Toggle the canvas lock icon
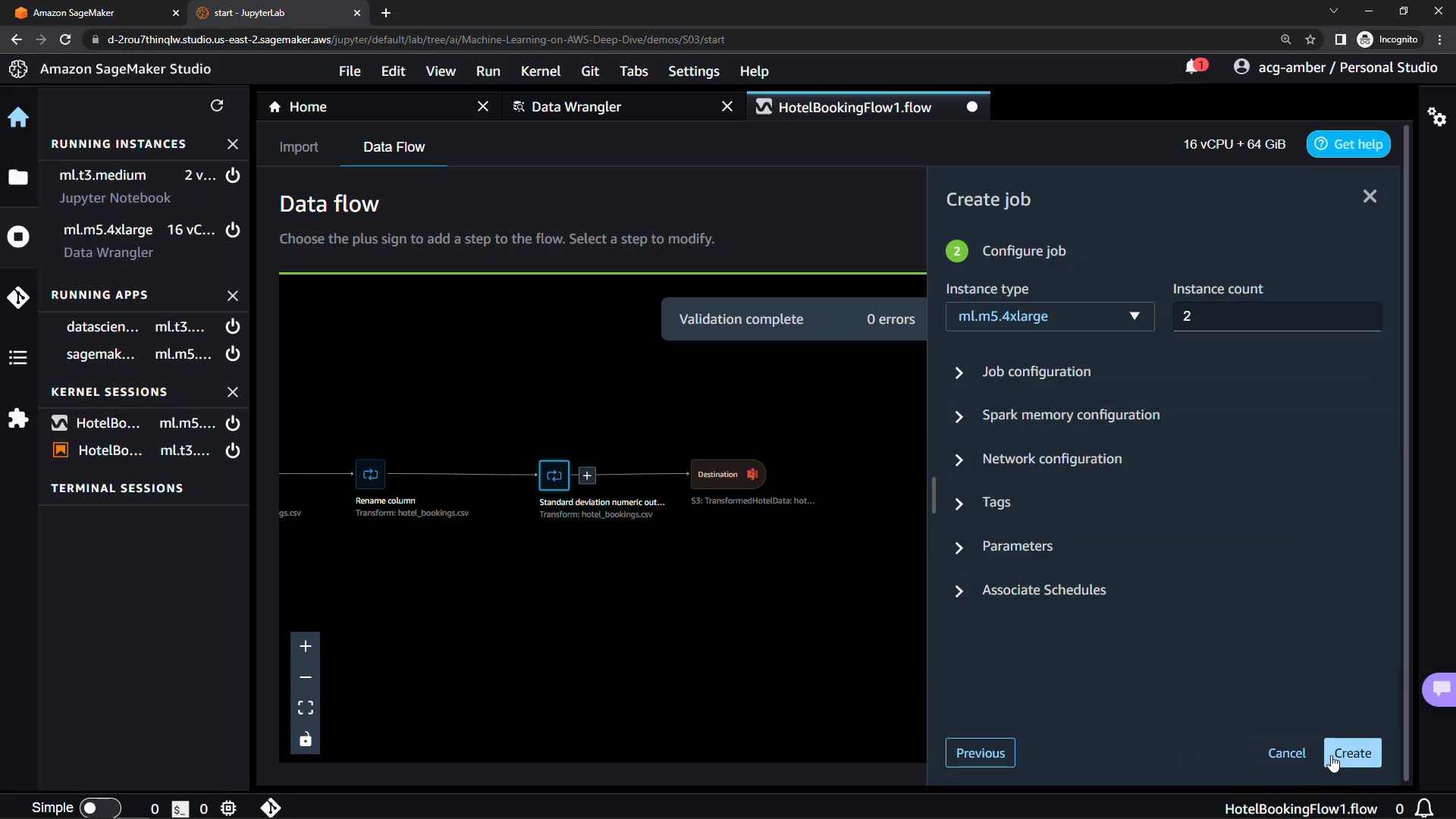 306,739
